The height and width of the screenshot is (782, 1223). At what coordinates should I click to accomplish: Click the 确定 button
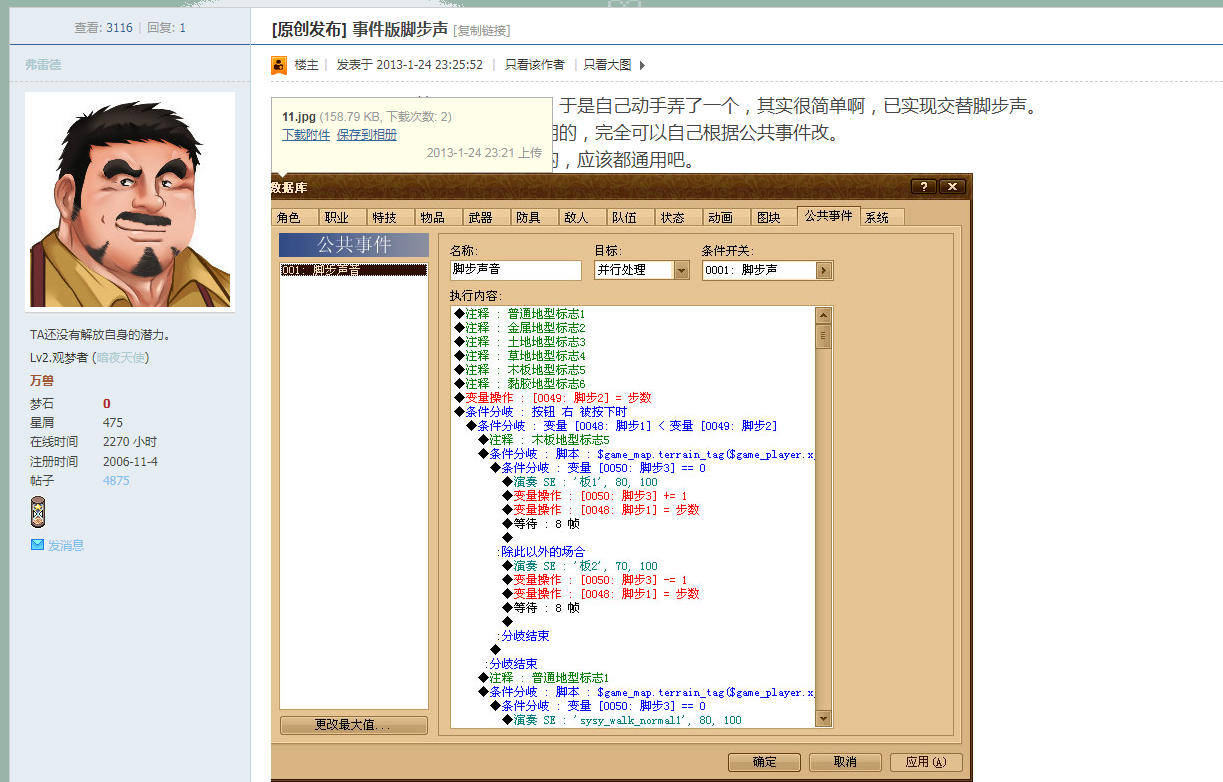(x=765, y=762)
